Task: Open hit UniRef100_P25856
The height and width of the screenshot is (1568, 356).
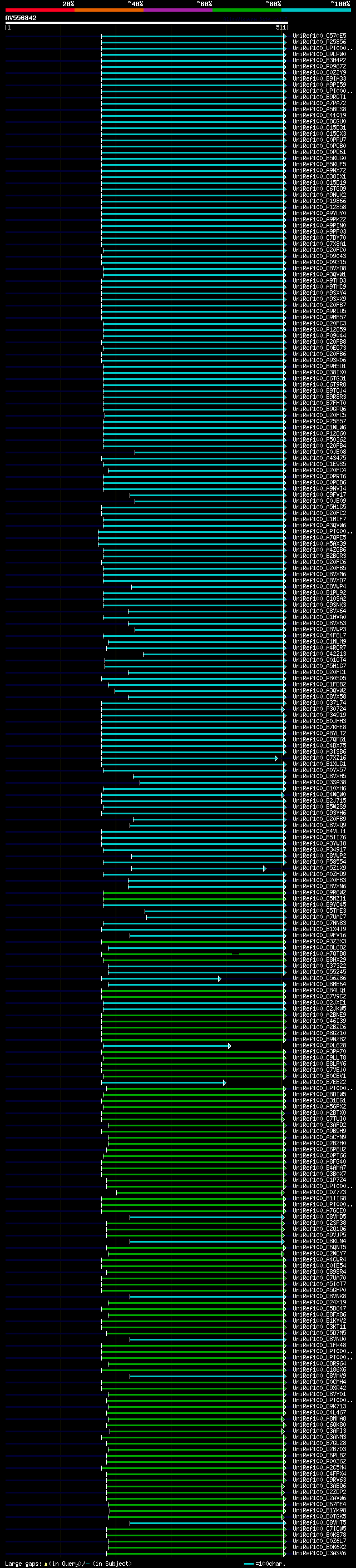Action: tap(319, 42)
